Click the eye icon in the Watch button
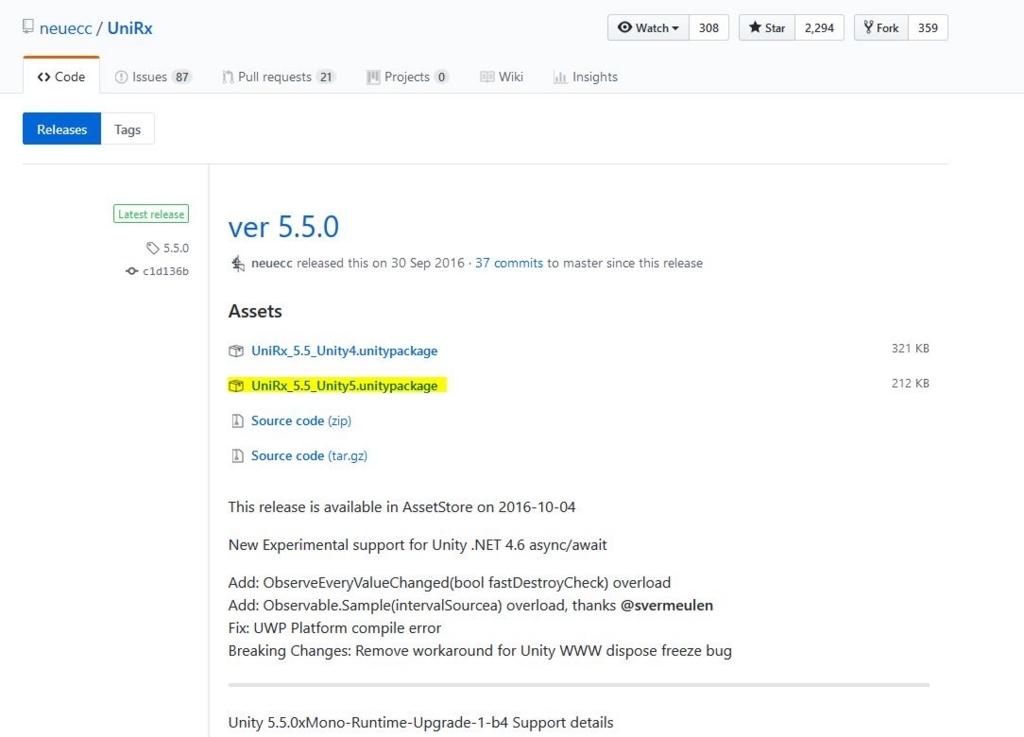The height and width of the screenshot is (737, 1024). click(x=624, y=27)
